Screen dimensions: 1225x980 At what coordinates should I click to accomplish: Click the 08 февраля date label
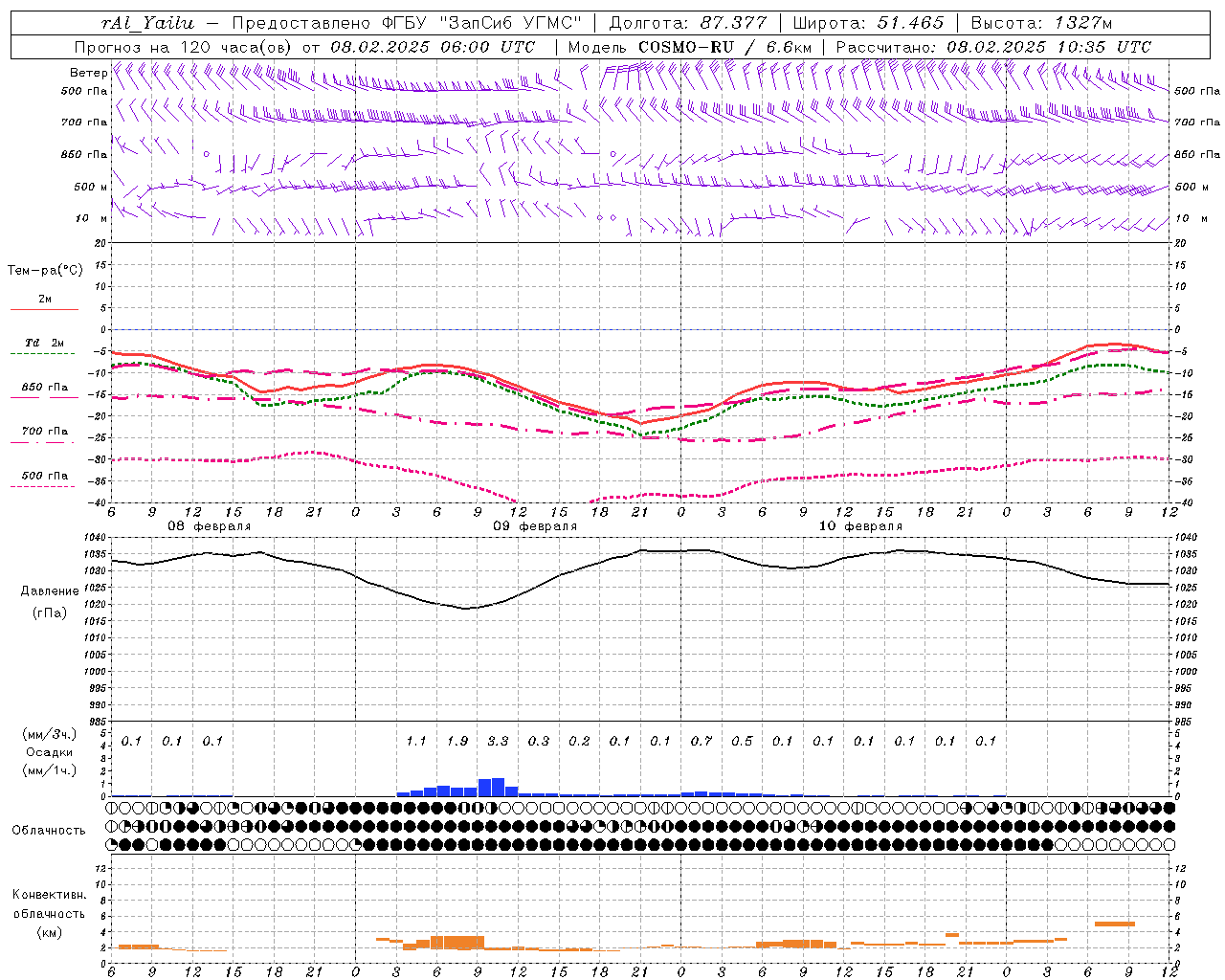(x=210, y=526)
